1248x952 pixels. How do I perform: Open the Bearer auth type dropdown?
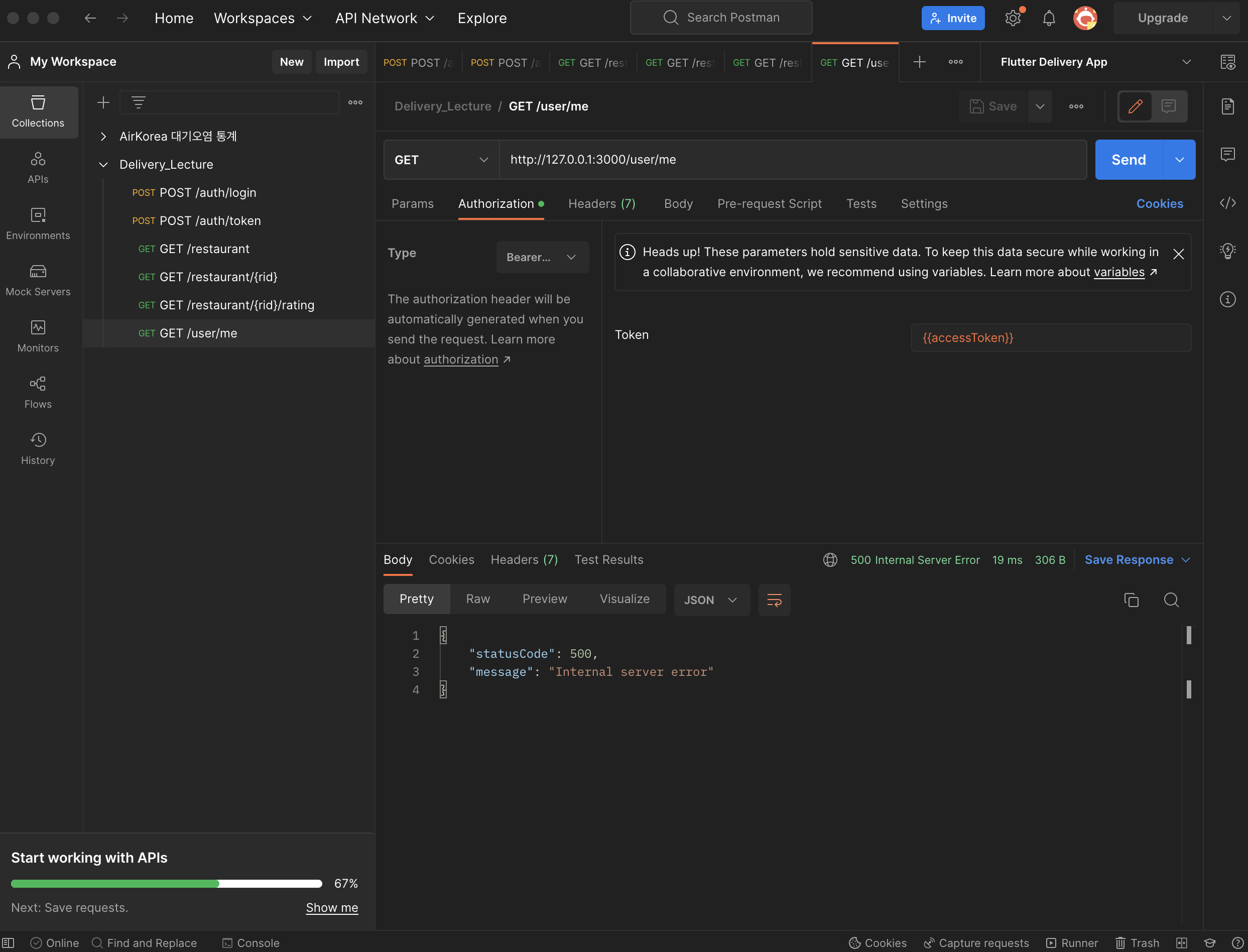click(542, 257)
